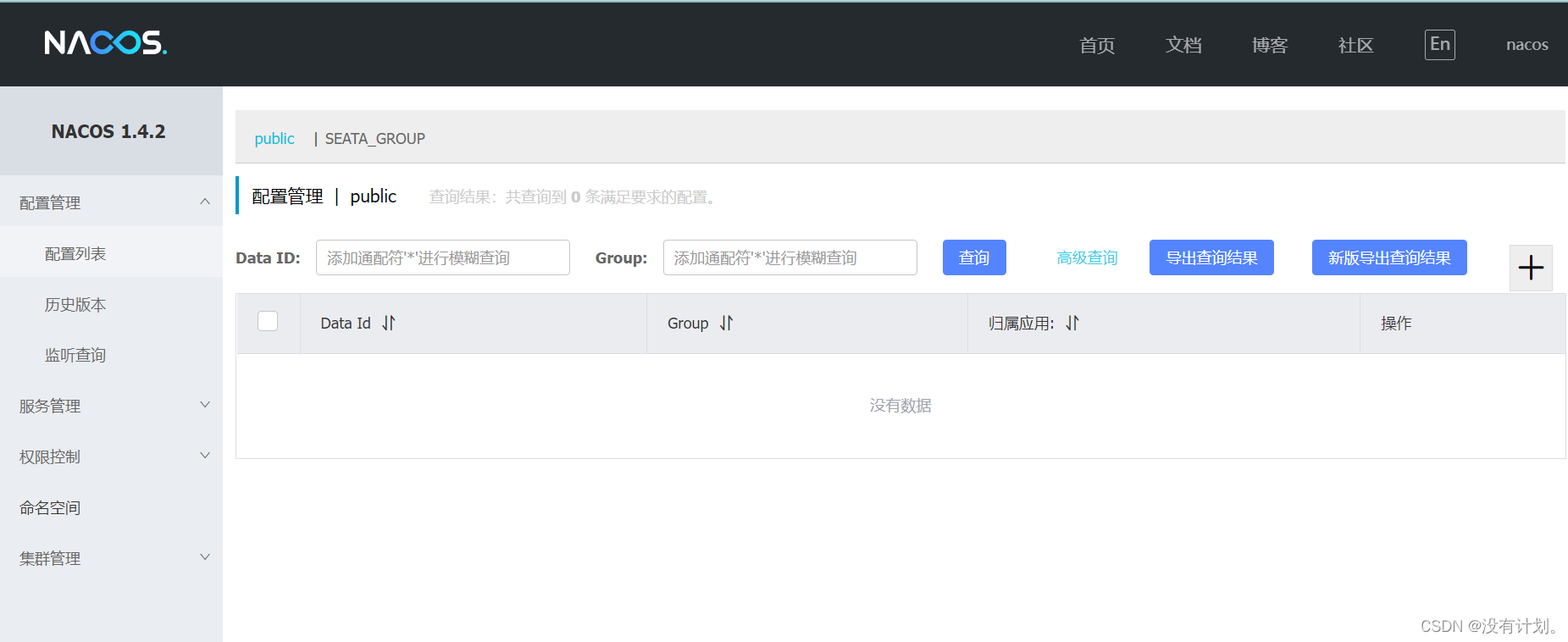Collapse the 配置管理 menu
The image size is (1568, 642).
(111, 202)
